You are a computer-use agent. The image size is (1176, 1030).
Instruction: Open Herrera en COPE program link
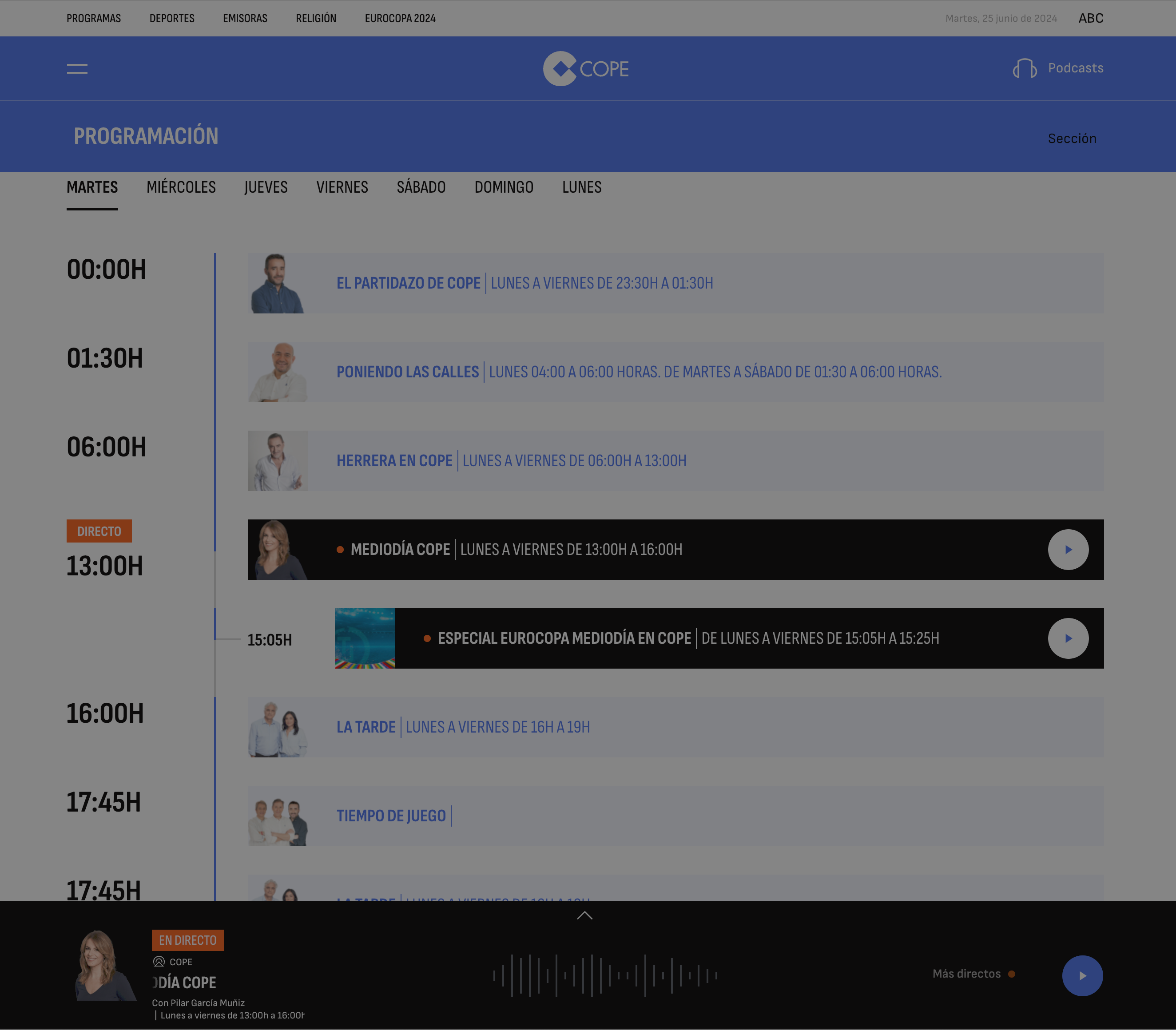tap(394, 461)
